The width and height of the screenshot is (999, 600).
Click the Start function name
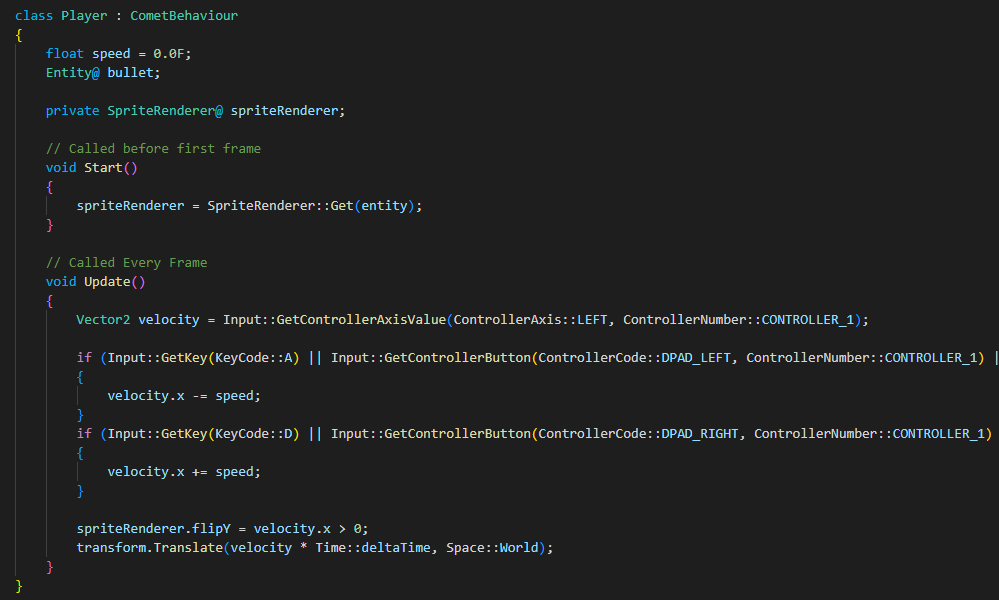pos(103,168)
